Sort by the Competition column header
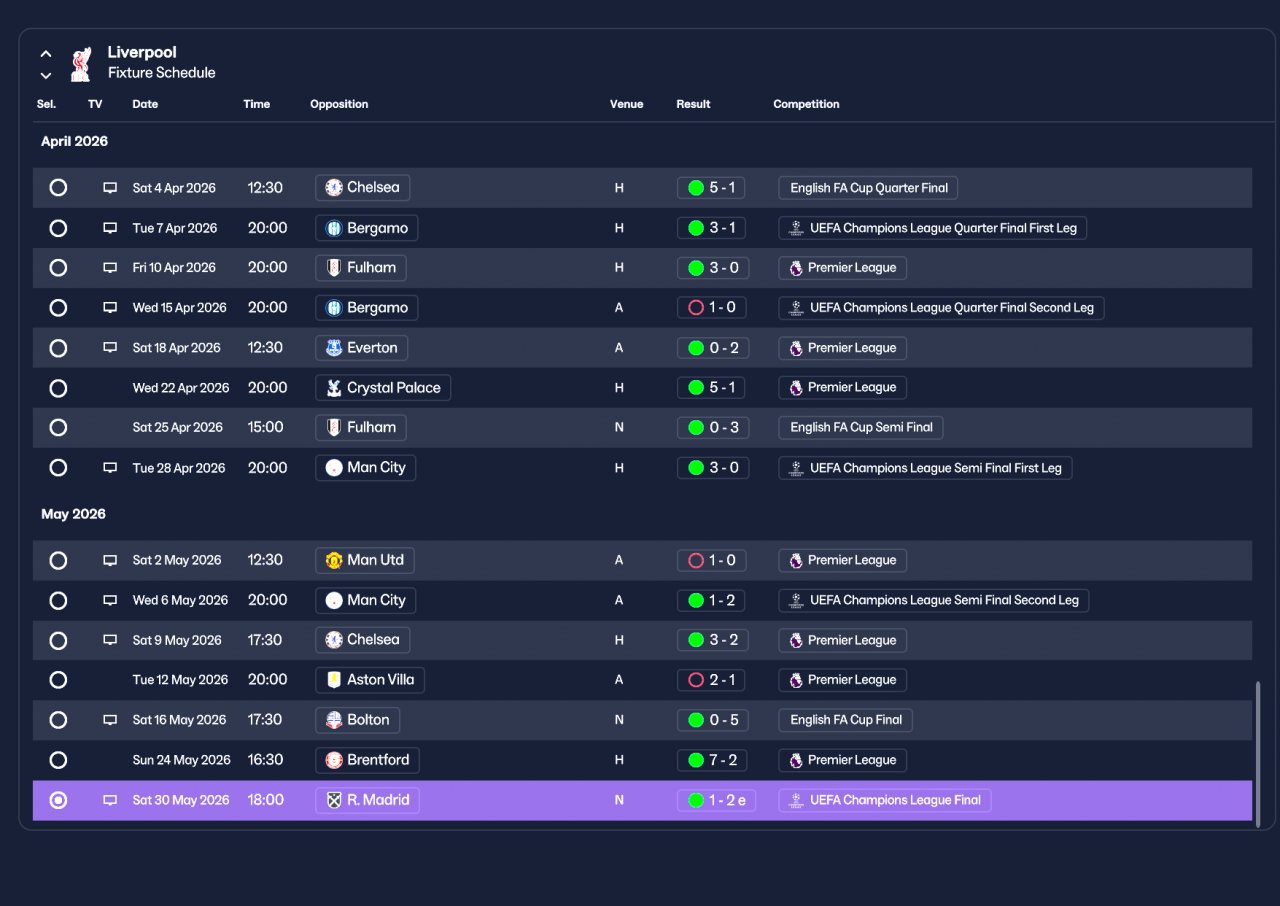 coord(806,104)
